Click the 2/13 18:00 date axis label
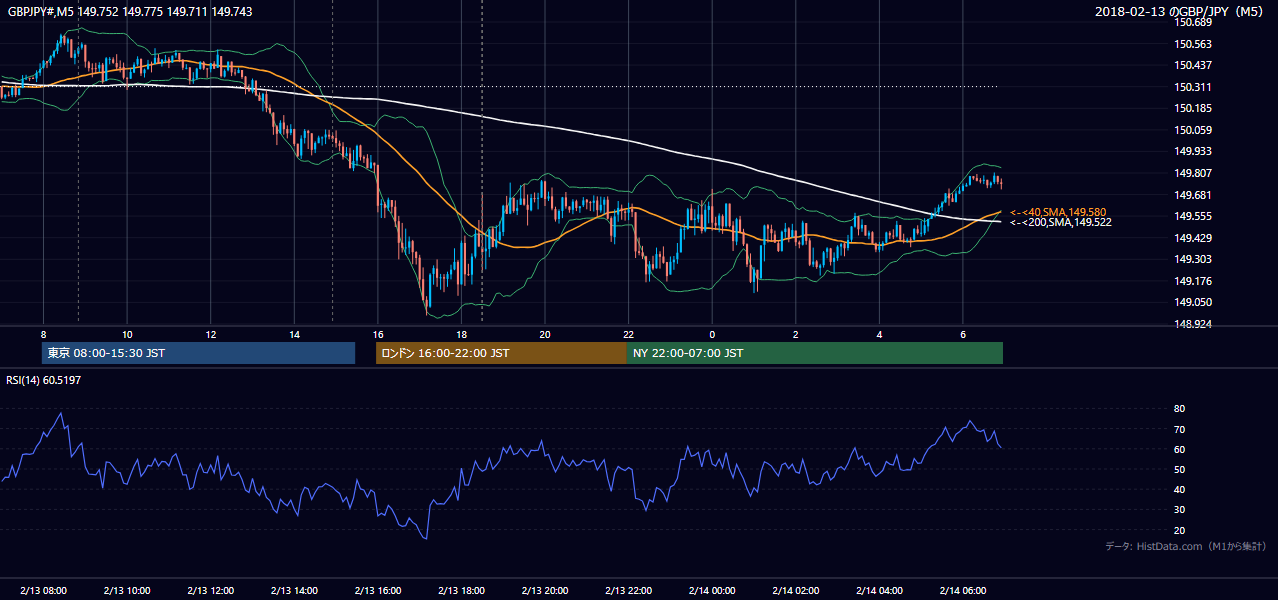Viewport: 1278px width, 600px height. tap(461, 591)
